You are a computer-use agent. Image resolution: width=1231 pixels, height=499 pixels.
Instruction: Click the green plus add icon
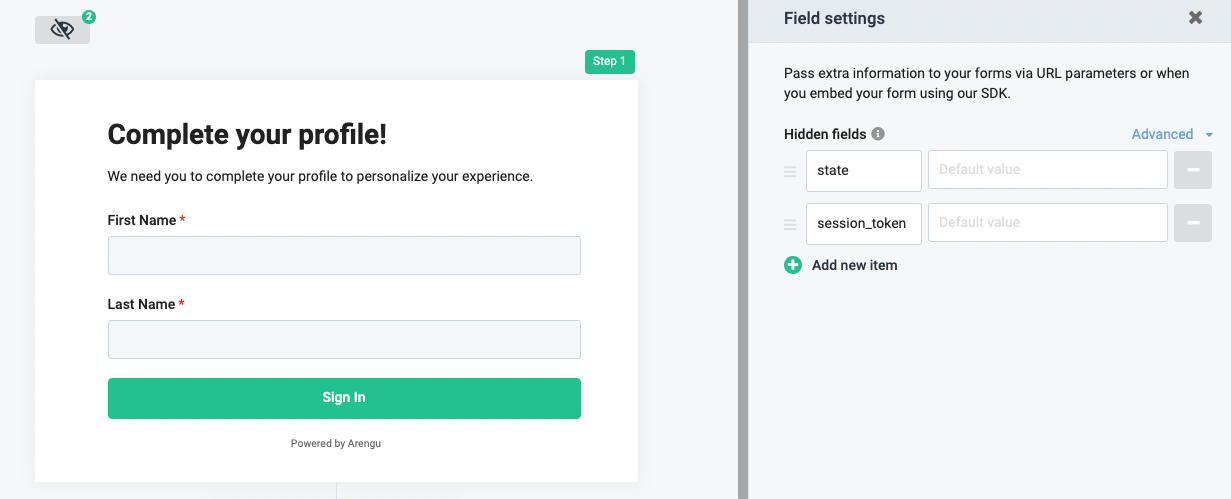point(793,265)
